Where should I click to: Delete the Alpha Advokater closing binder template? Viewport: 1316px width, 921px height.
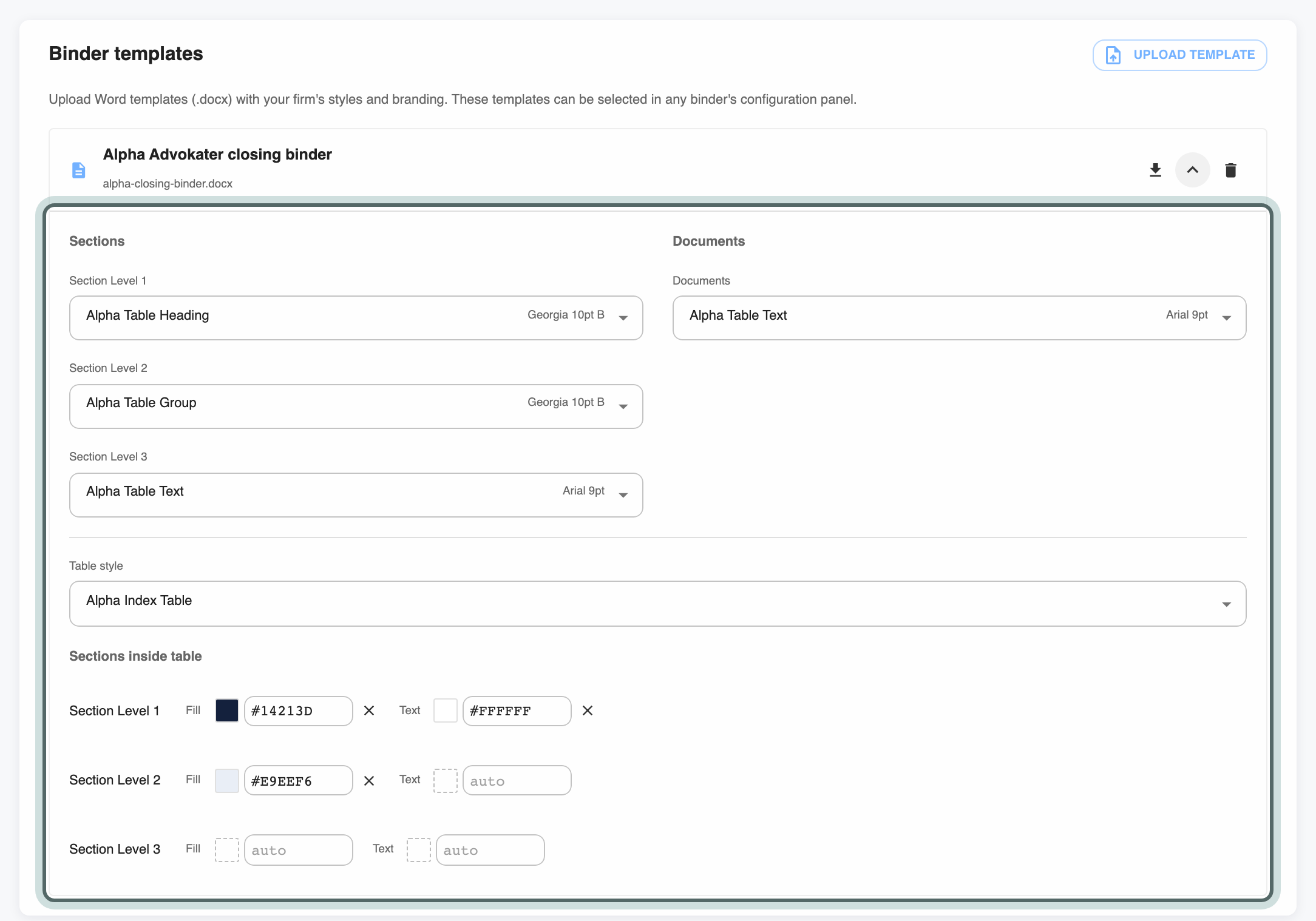1230,170
